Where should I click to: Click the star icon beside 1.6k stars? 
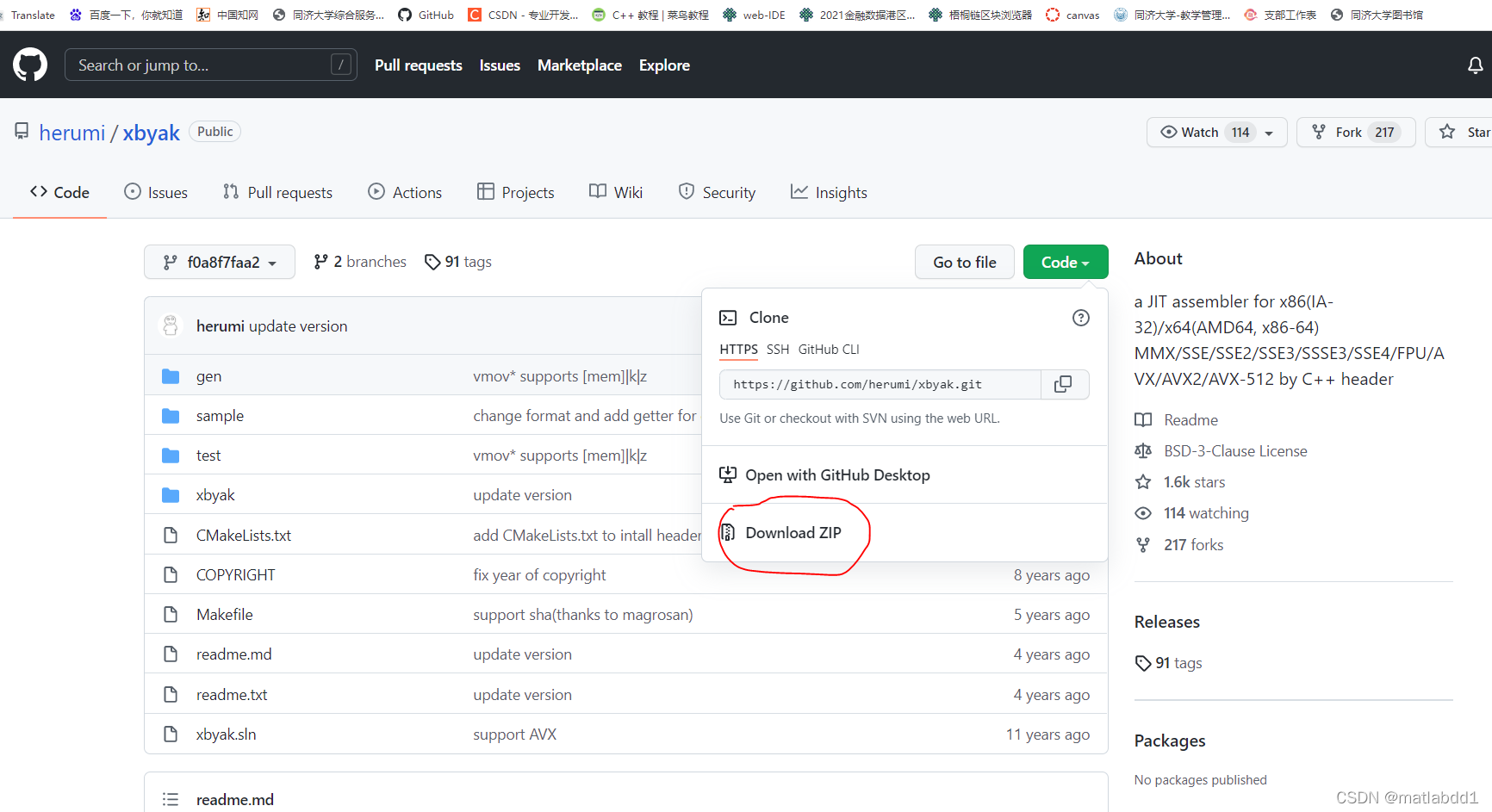1143,482
